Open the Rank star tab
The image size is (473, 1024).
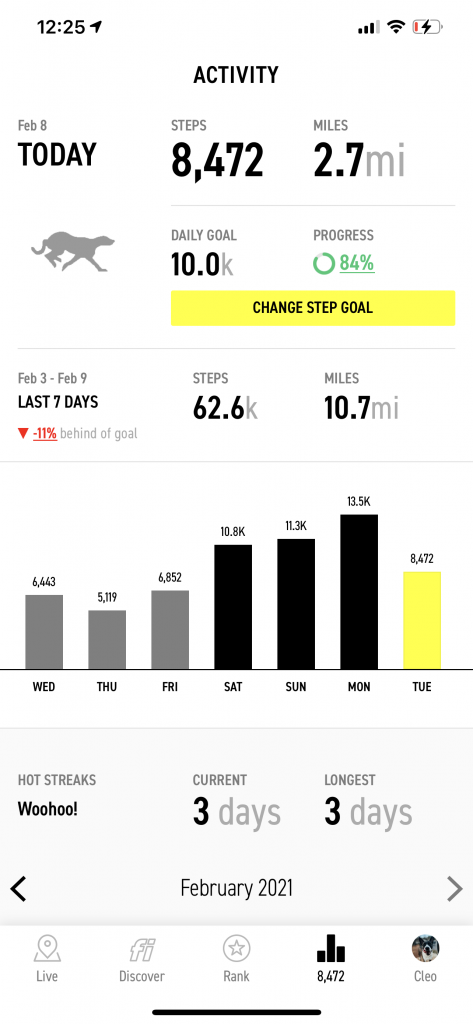point(236,957)
